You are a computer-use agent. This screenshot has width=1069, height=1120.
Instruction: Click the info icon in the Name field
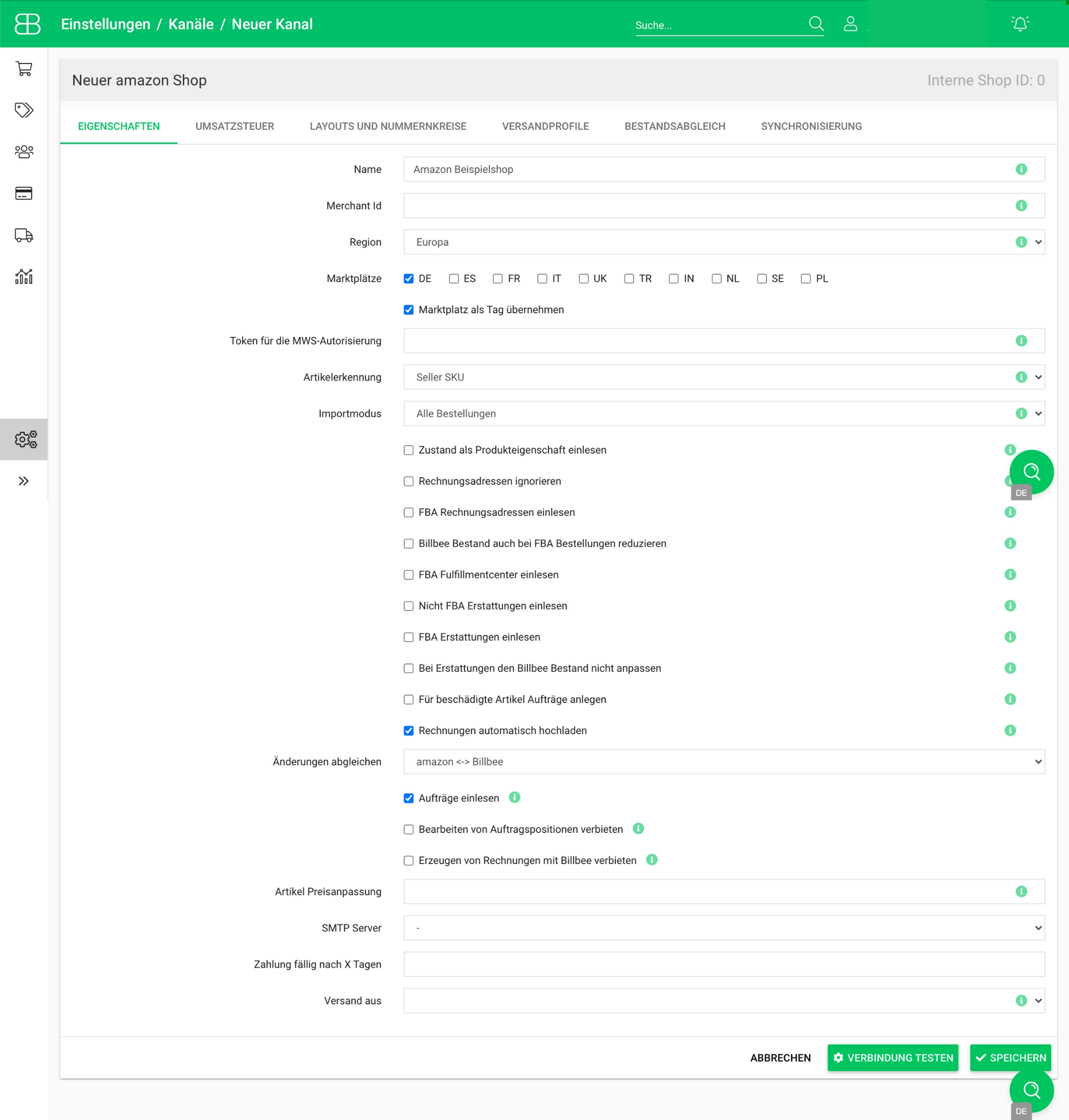tap(1021, 169)
